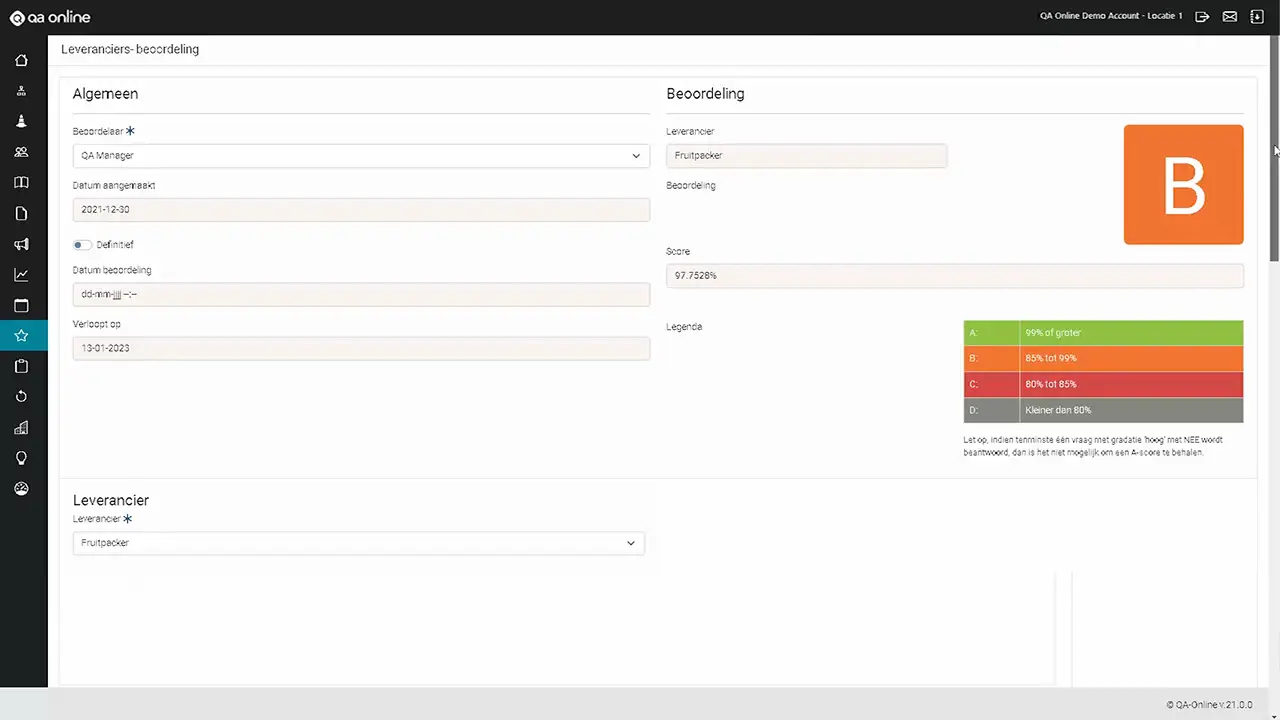Select the highlighted star icon in sidebar
1280x720 pixels.
pos(21,336)
